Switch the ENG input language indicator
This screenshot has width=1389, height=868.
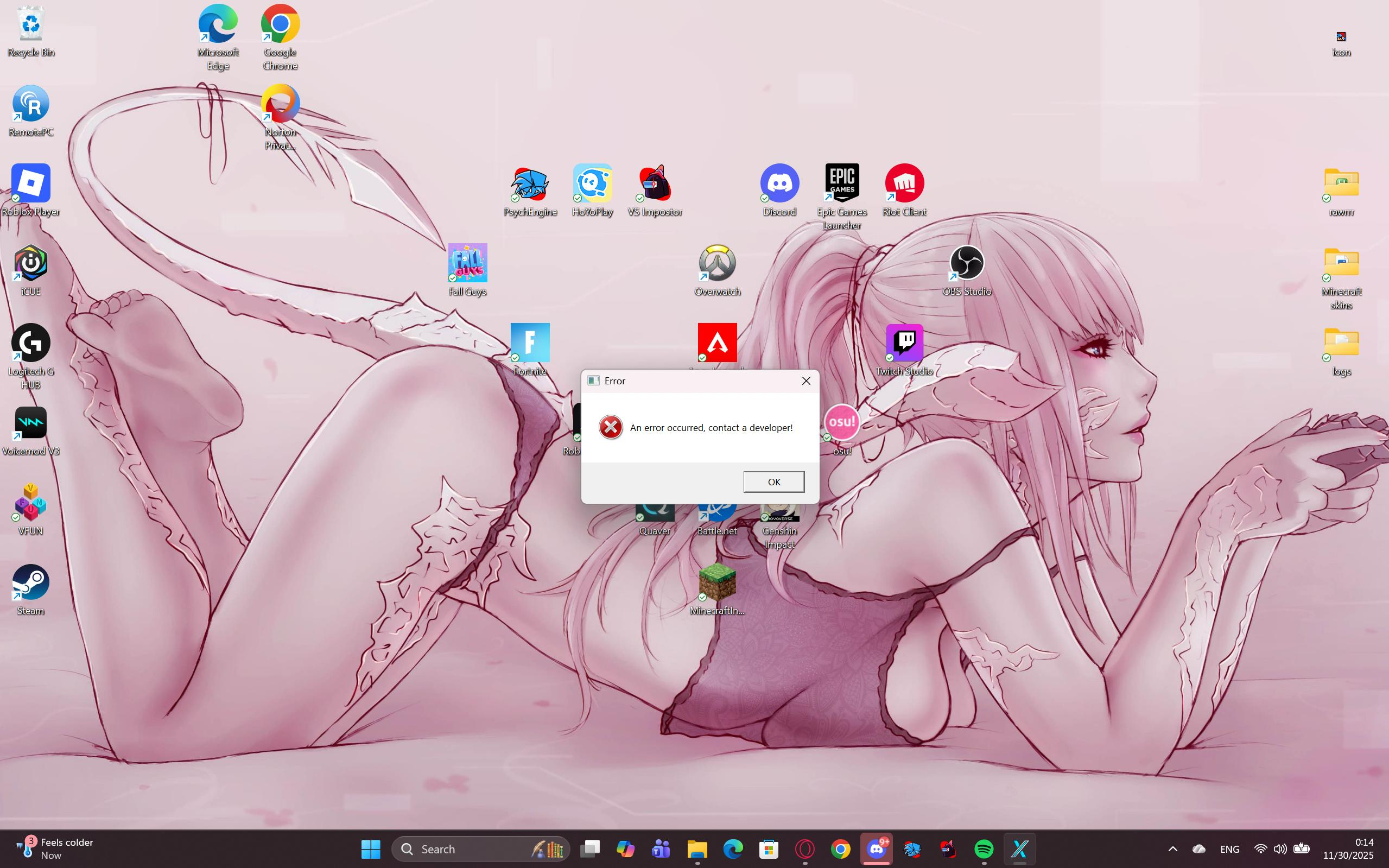pyautogui.click(x=1229, y=848)
